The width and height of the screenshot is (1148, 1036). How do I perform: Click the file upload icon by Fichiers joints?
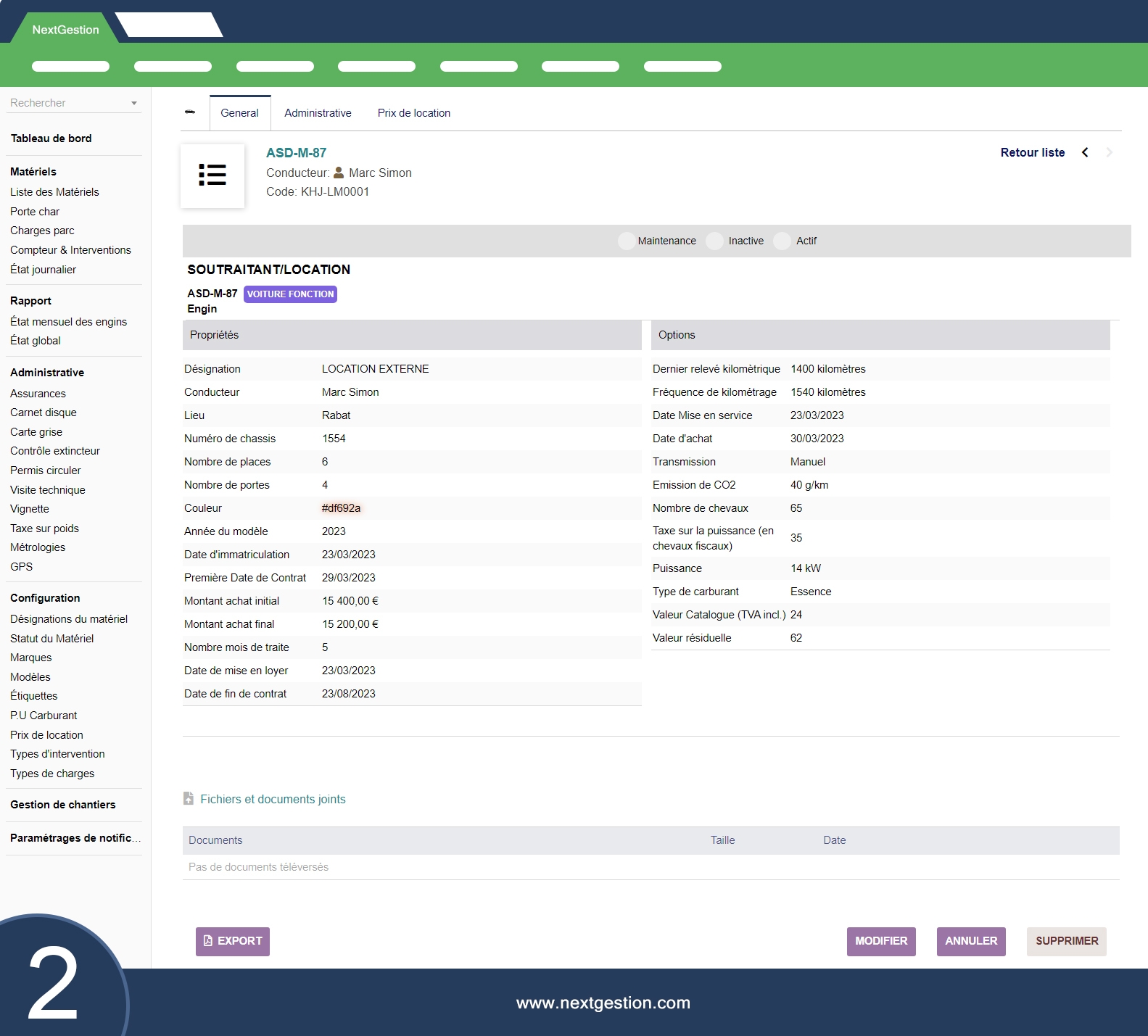pyautogui.click(x=189, y=799)
